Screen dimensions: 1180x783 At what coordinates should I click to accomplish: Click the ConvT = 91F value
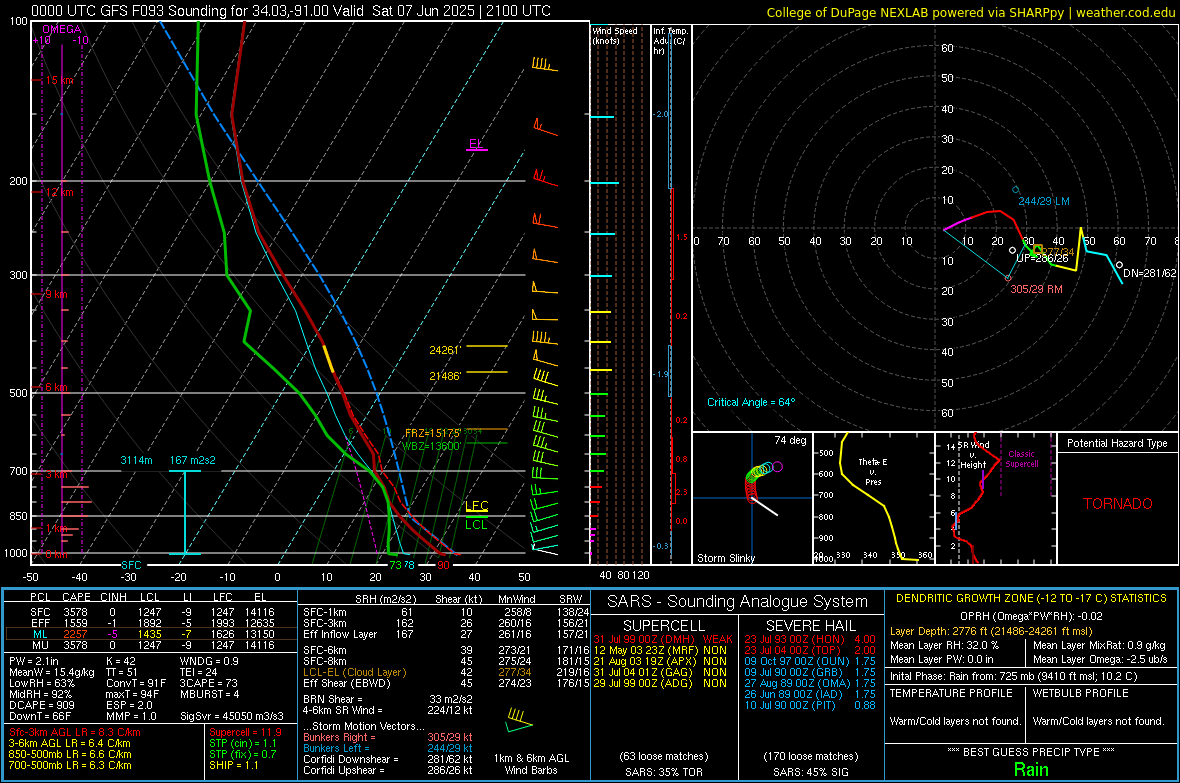pyautogui.click(x=135, y=683)
